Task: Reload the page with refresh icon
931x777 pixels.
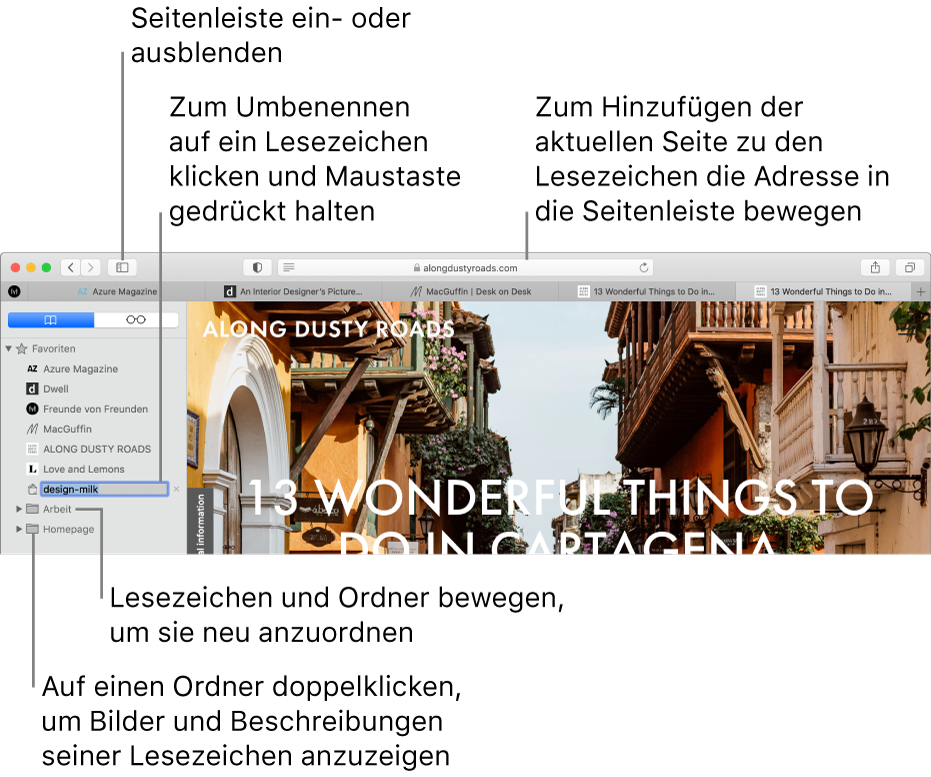Action: (x=644, y=268)
